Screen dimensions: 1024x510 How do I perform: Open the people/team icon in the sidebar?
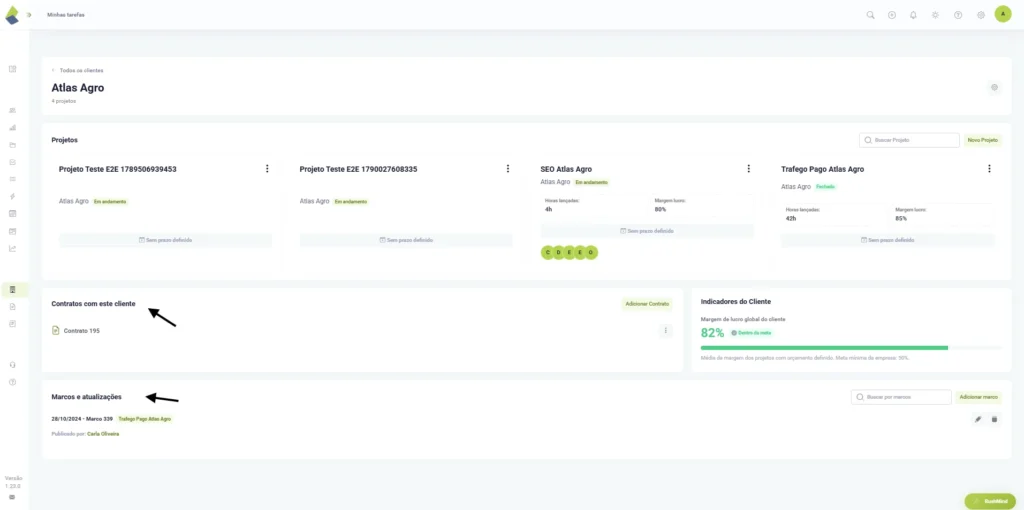(x=12, y=110)
